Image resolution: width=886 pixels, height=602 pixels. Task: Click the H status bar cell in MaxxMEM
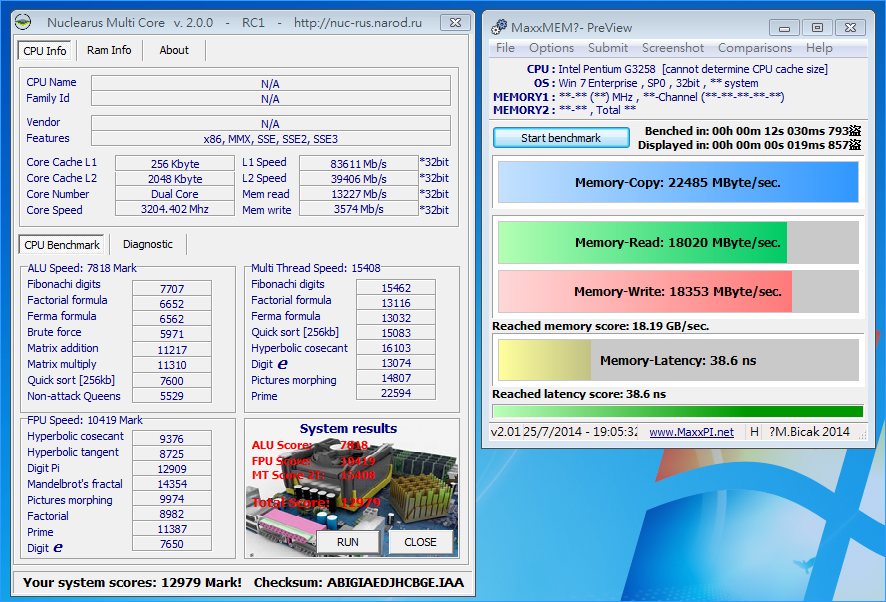tap(754, 432)
